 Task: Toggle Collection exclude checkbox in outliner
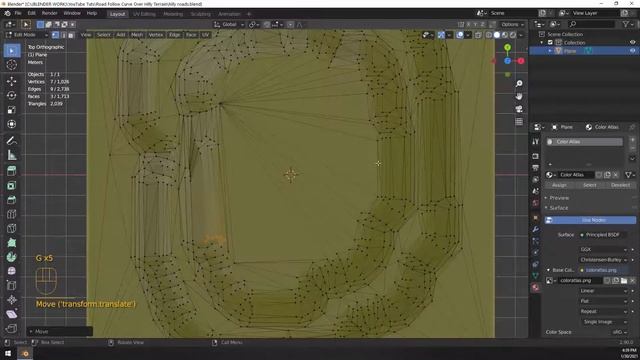click(x=550, y=42)
